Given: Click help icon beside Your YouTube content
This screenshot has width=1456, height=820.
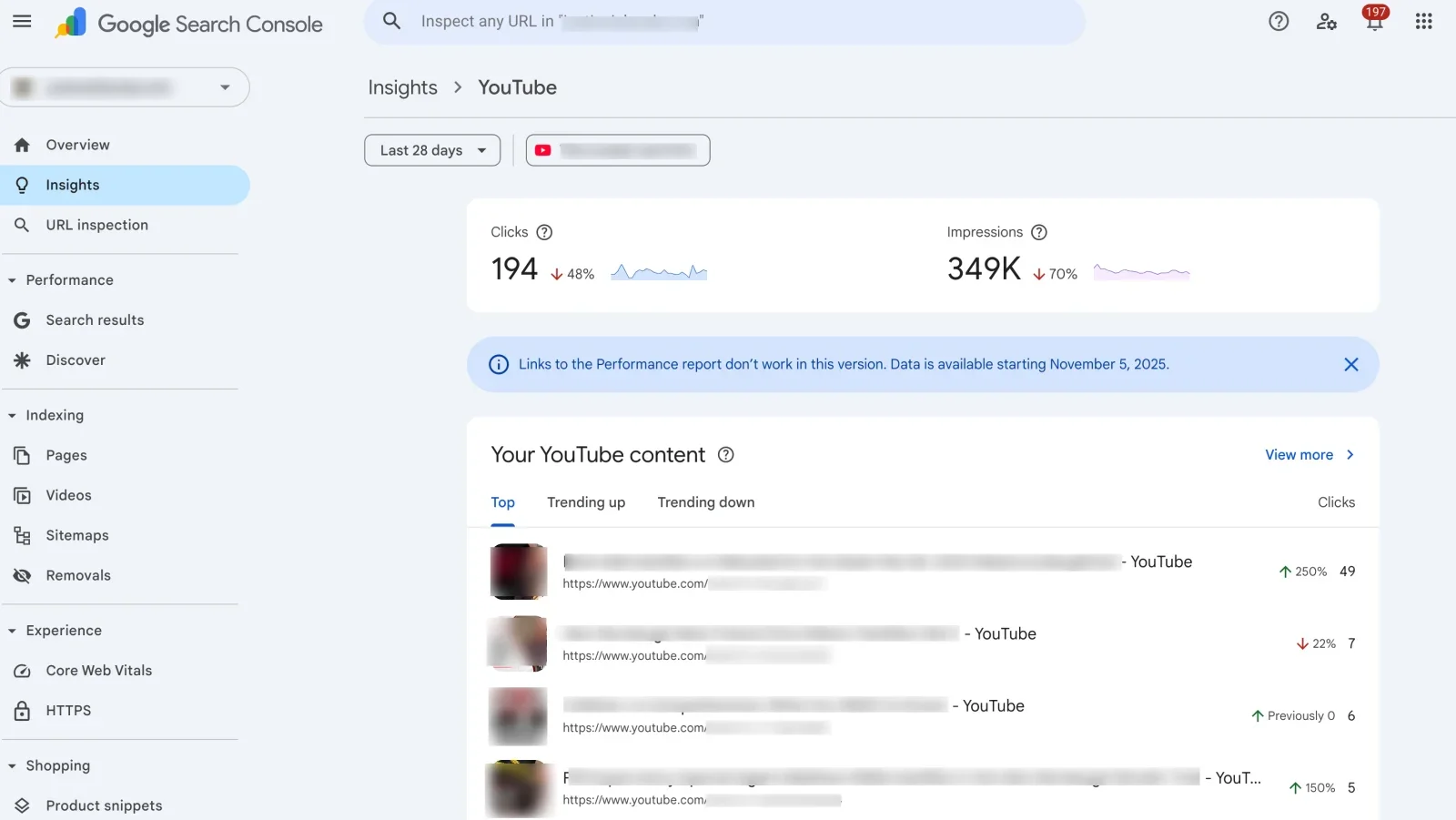Looking at the screenshot, I should click(x=725, y=455).
